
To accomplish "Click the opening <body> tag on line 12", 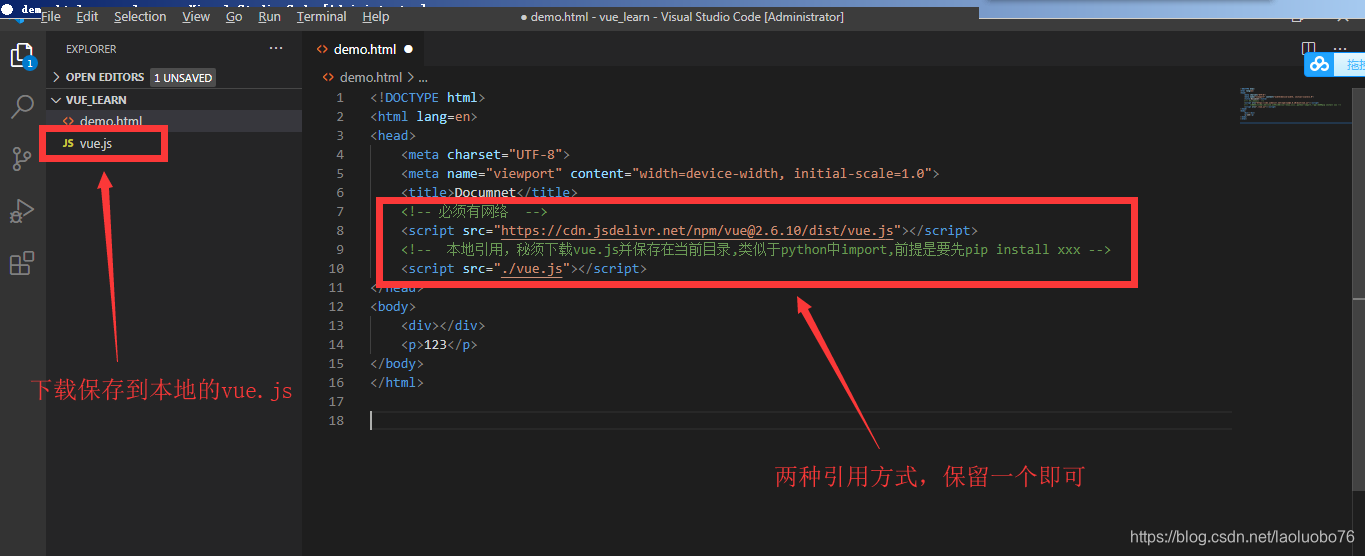I will pos(393,307).
